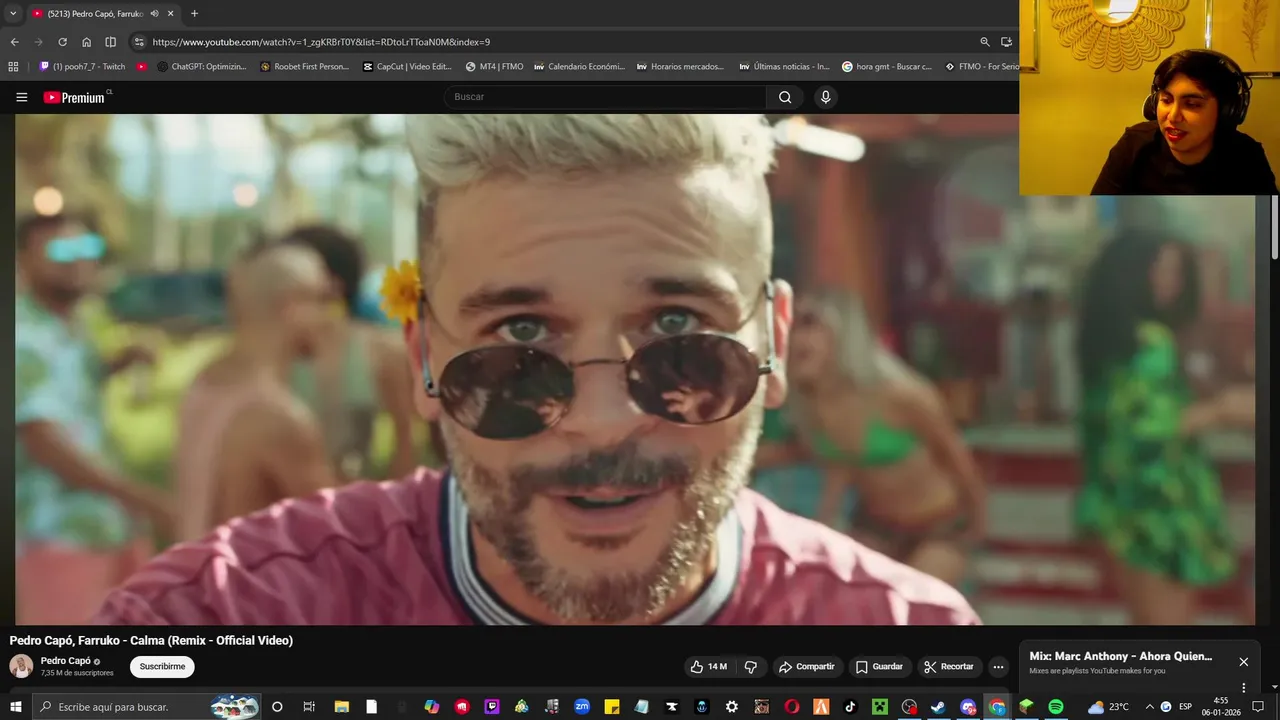Go to YouTube Premium home logo
Viewport: 1280px width, 720px height.
click(x=76, y=97)
